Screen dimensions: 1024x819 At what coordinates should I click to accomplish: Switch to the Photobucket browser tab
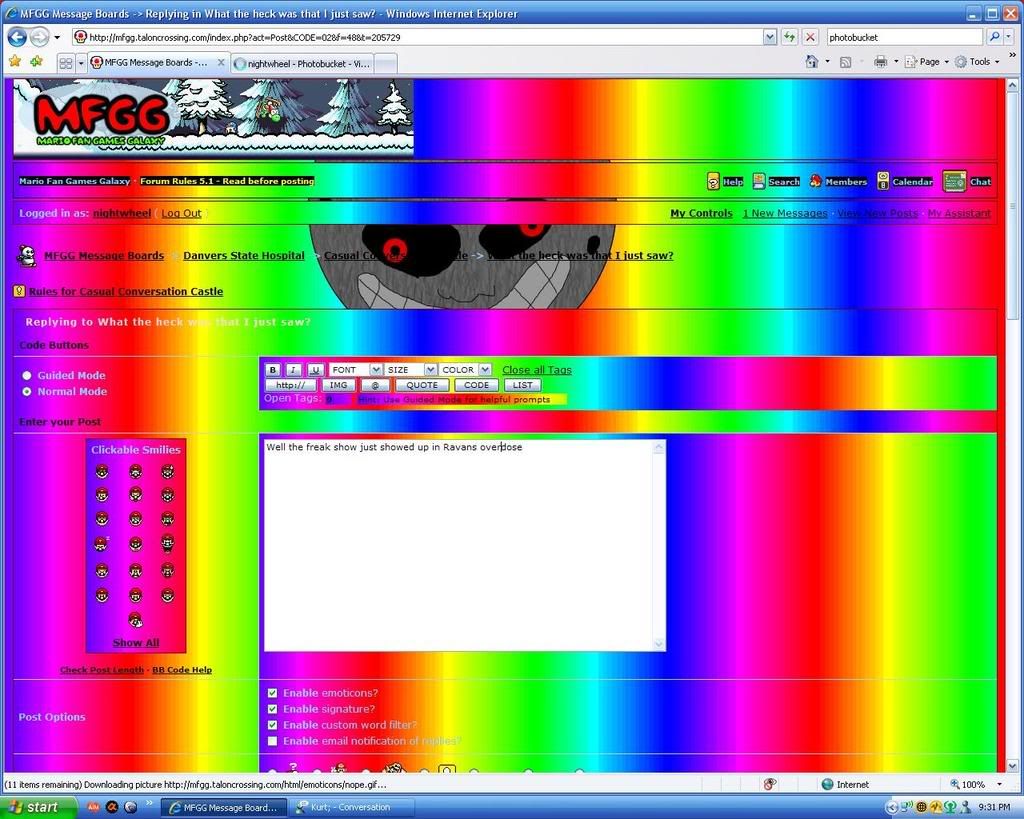pyautogui.click(x=302, y=62)
